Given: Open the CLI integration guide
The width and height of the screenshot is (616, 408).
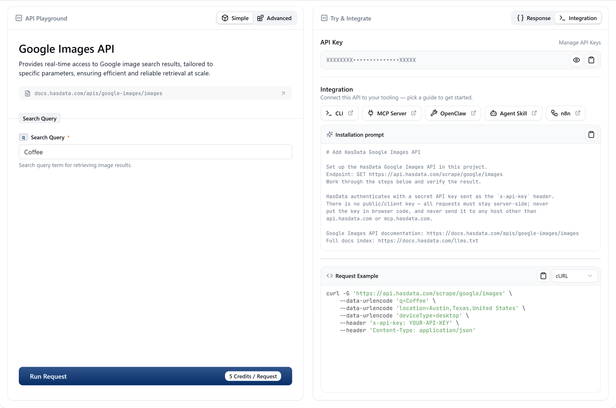Looking at the screenshot, I should point(339,113).
